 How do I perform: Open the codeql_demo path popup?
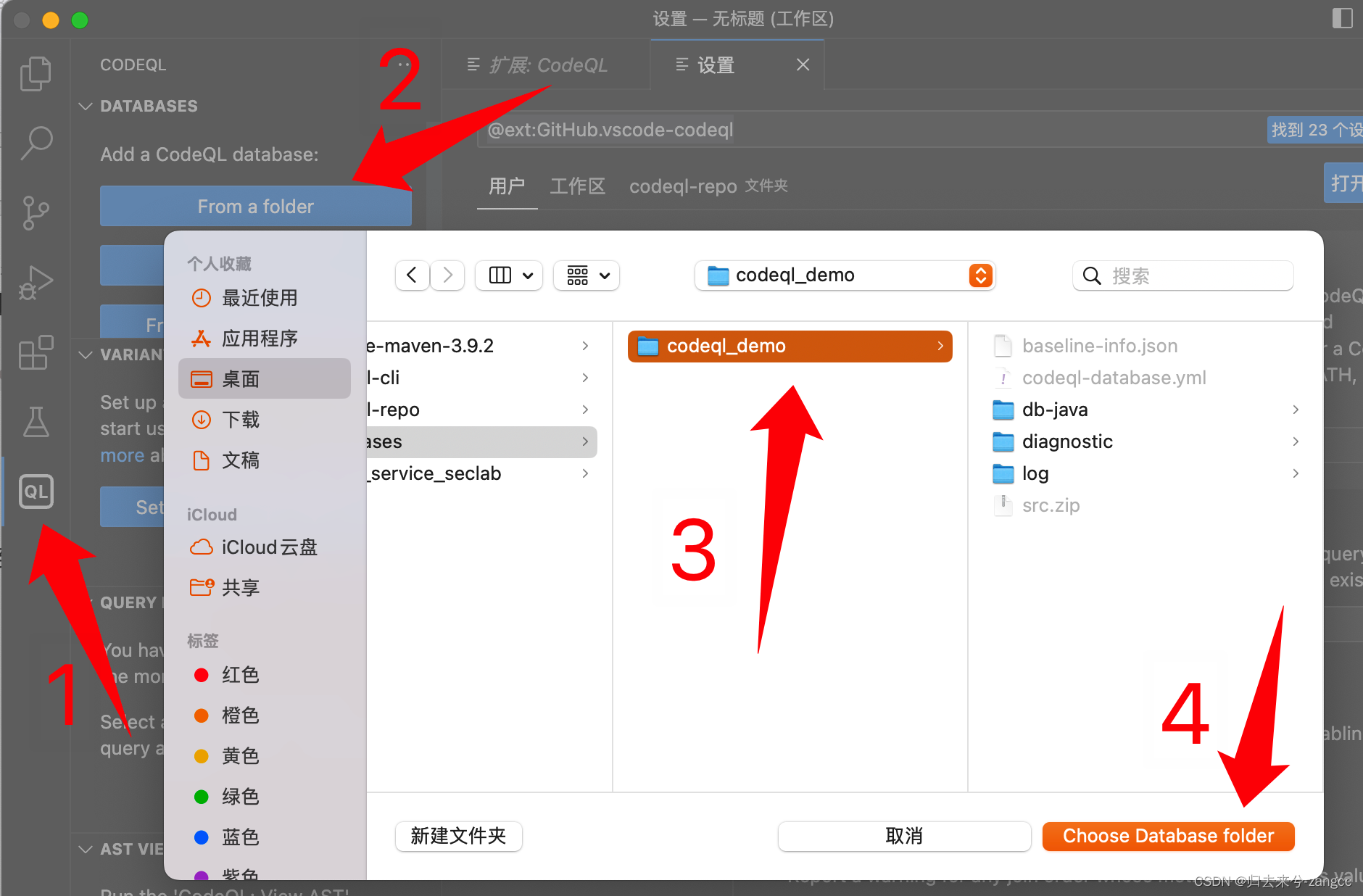[x=845, y=275]
